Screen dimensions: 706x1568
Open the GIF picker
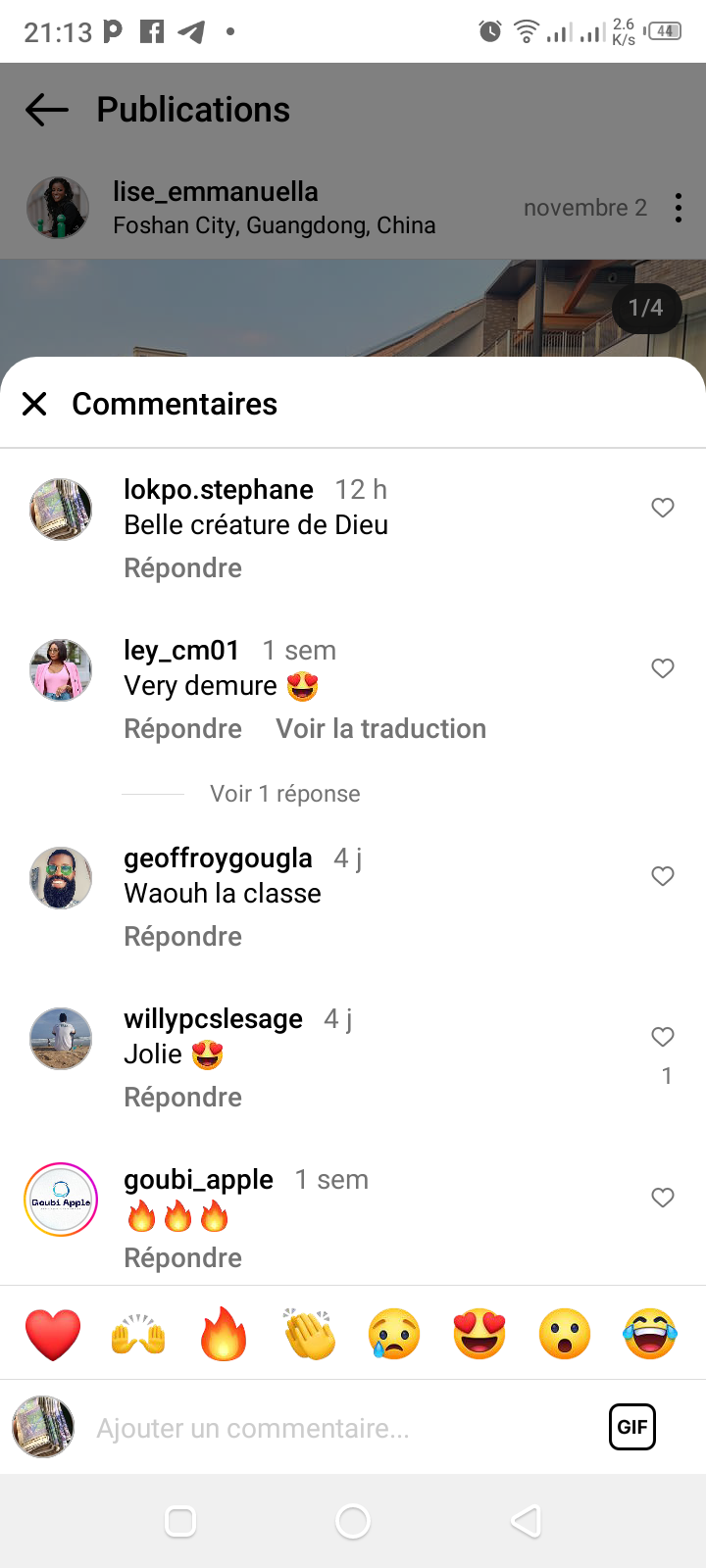632,1427
